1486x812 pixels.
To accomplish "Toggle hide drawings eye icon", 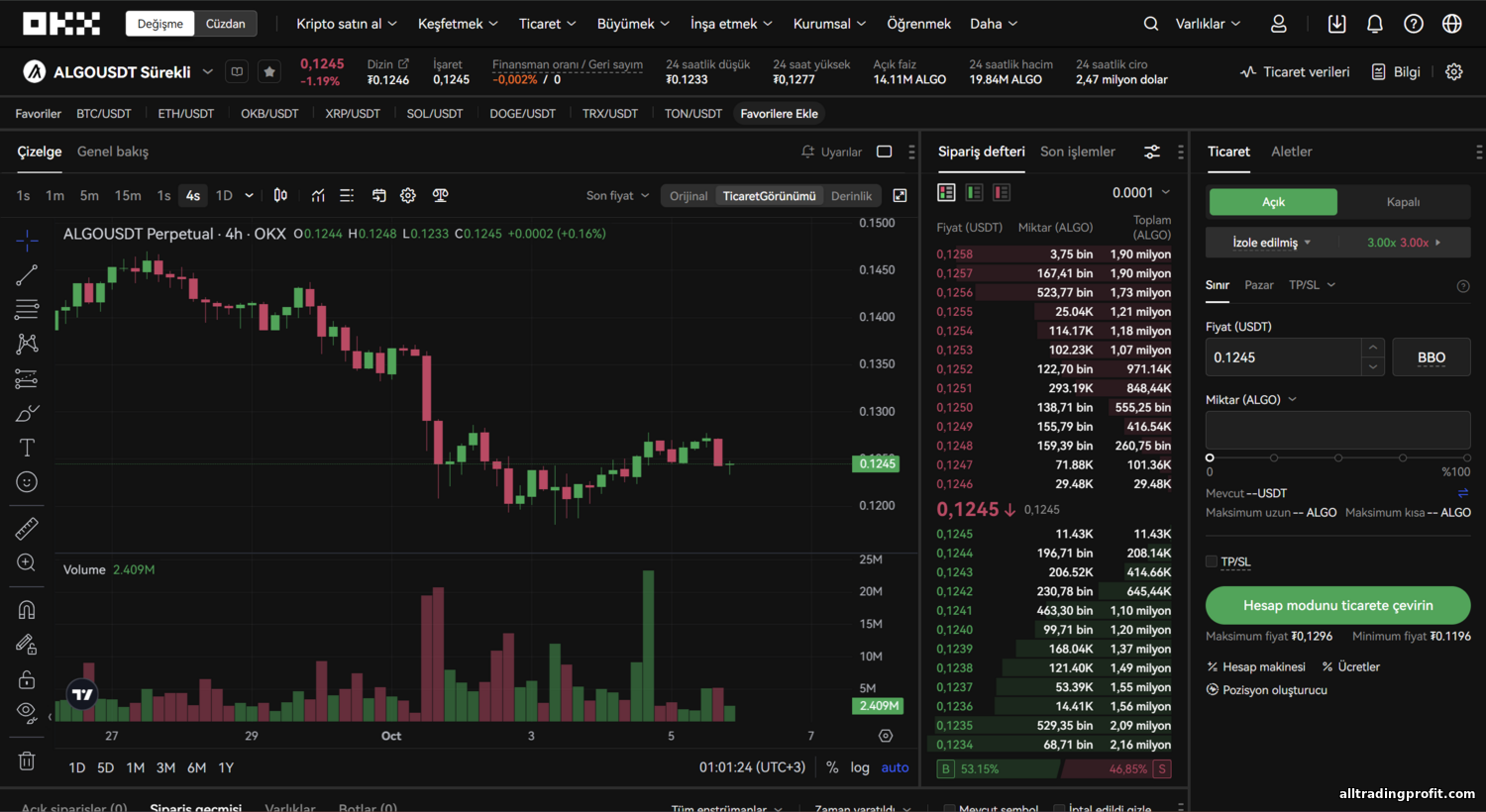I will pyautogui.click(x=27, y=712).
